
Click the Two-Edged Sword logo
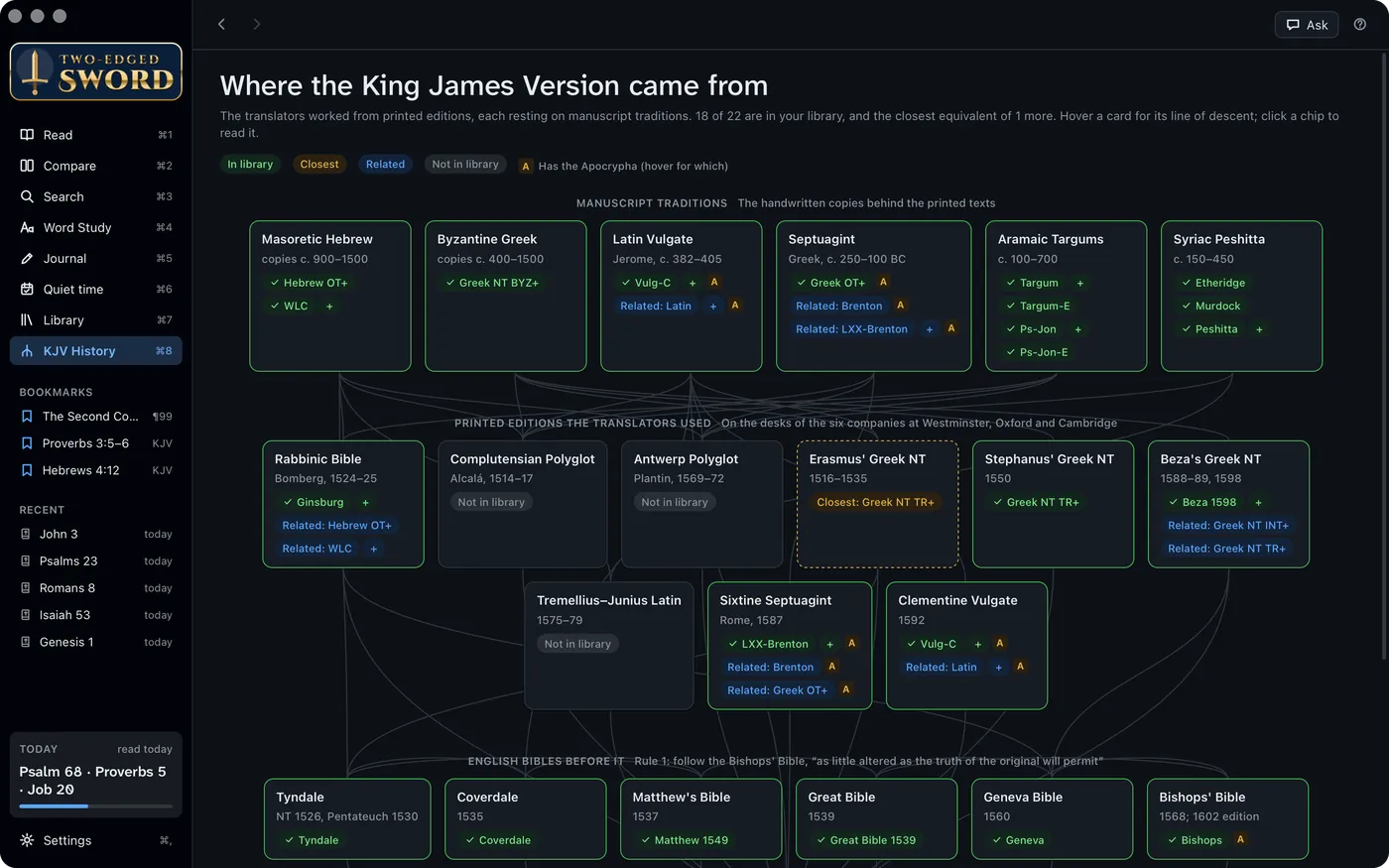(96, 71)
